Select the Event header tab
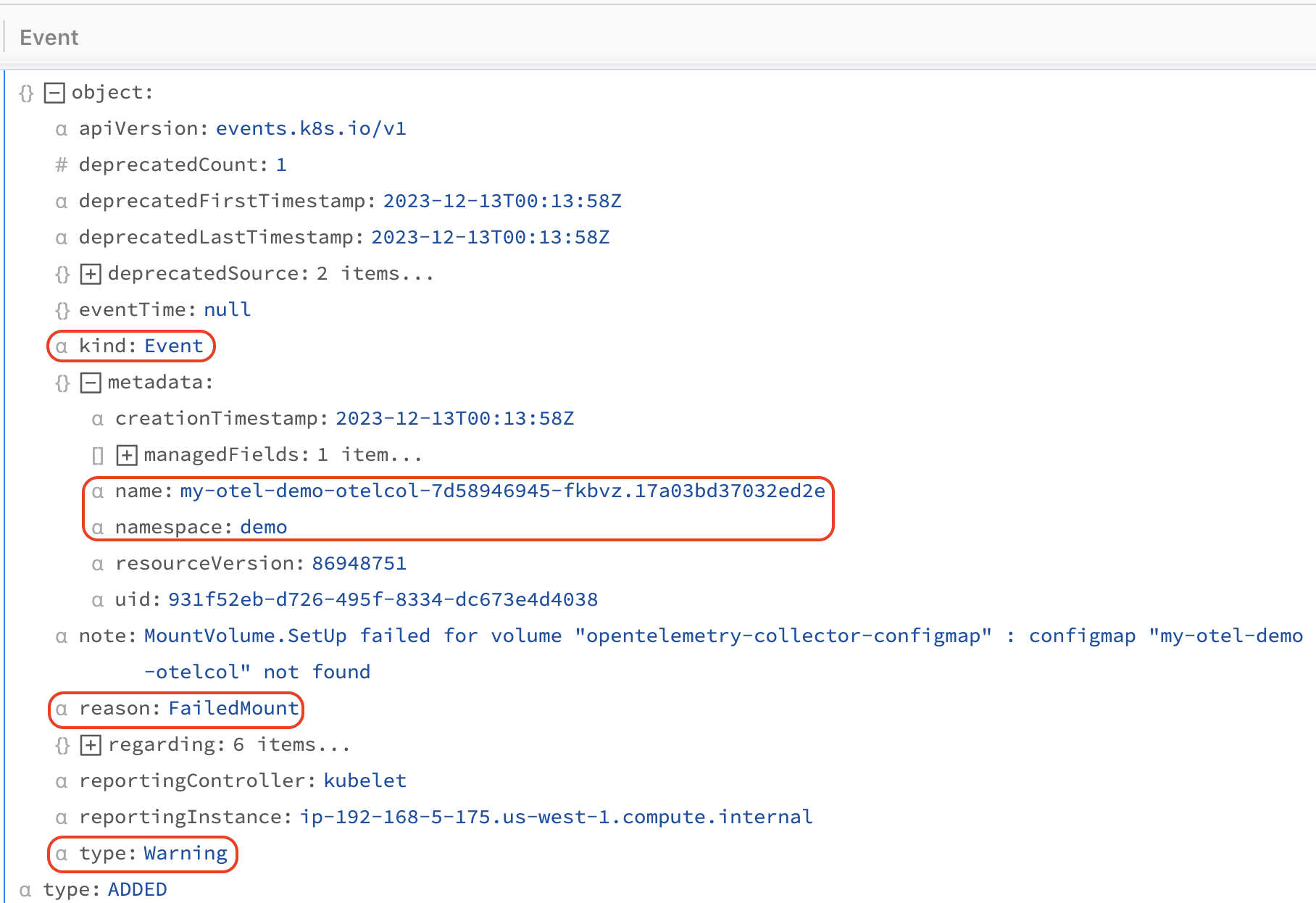The image size is (1316, 903). point(49,38)
